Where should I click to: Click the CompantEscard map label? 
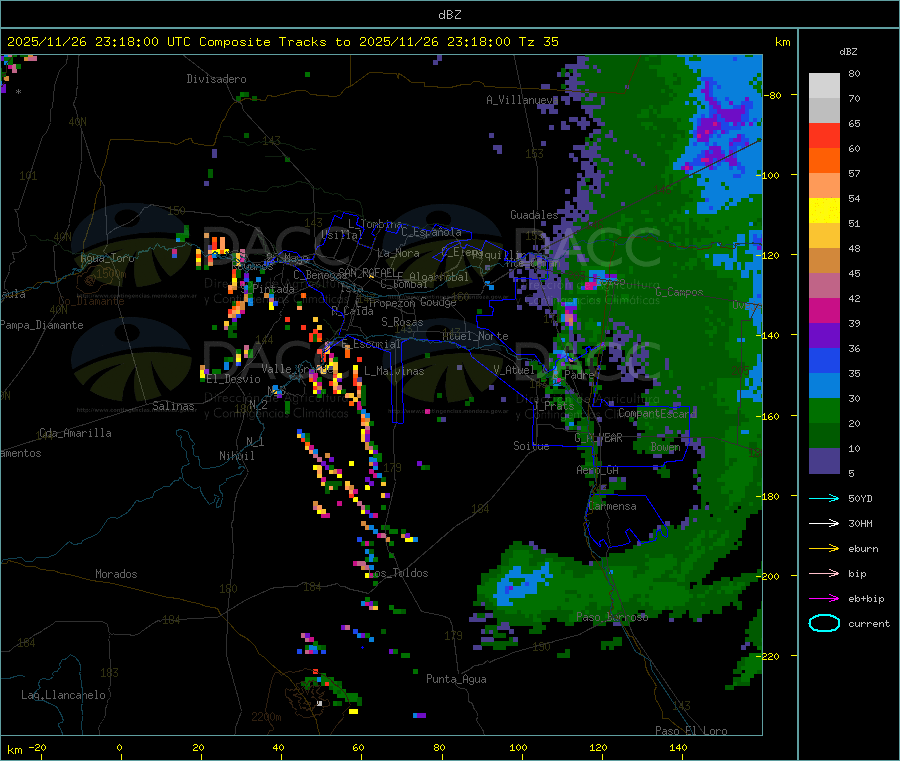pos(658,414)
